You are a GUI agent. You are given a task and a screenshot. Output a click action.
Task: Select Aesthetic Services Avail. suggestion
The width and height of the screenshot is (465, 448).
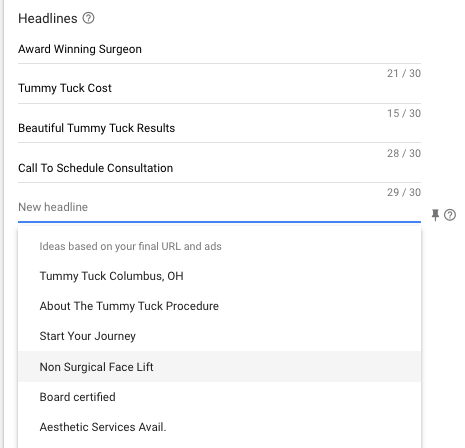point(219,427)
